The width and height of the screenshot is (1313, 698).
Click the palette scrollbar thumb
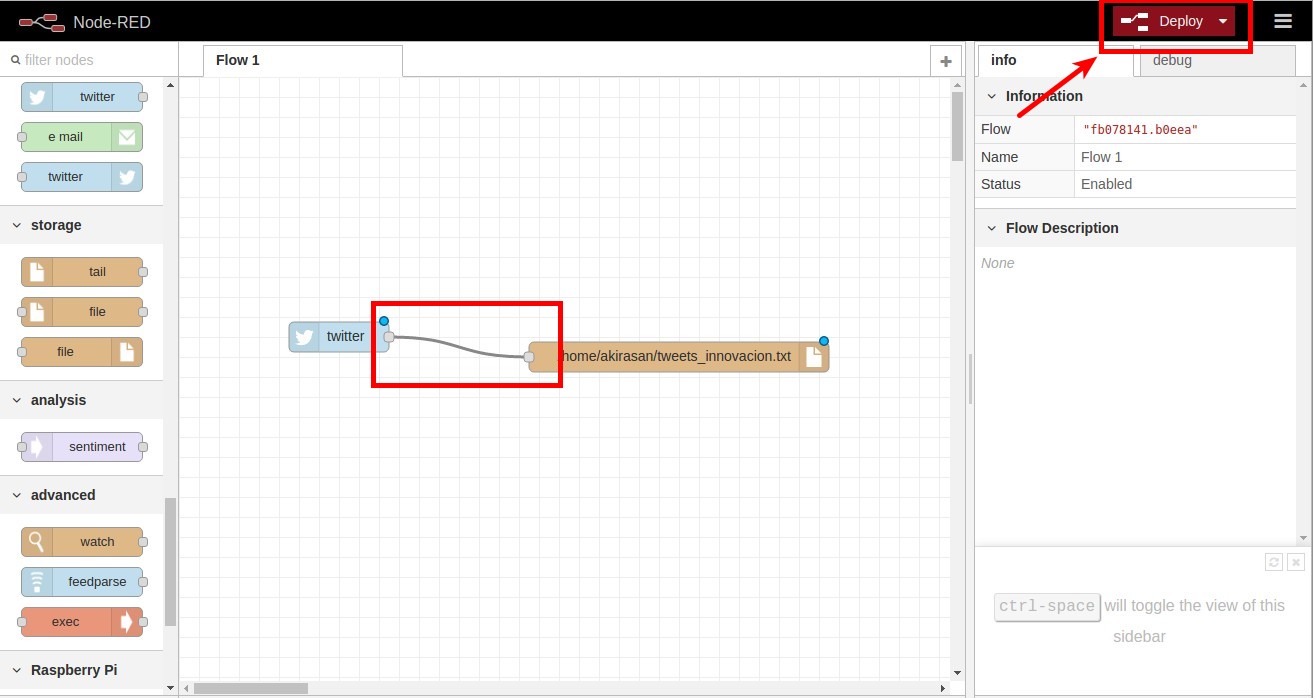[170, 562]
